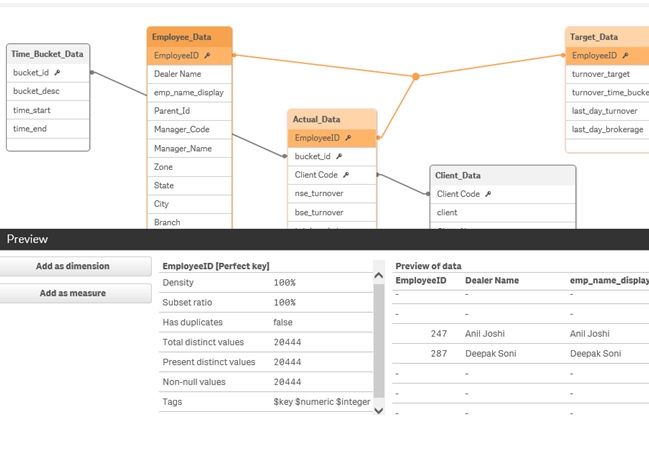649x460 pixels.
Task: Click key icon next to Actual_Data bucket_id
Action: 339,156
